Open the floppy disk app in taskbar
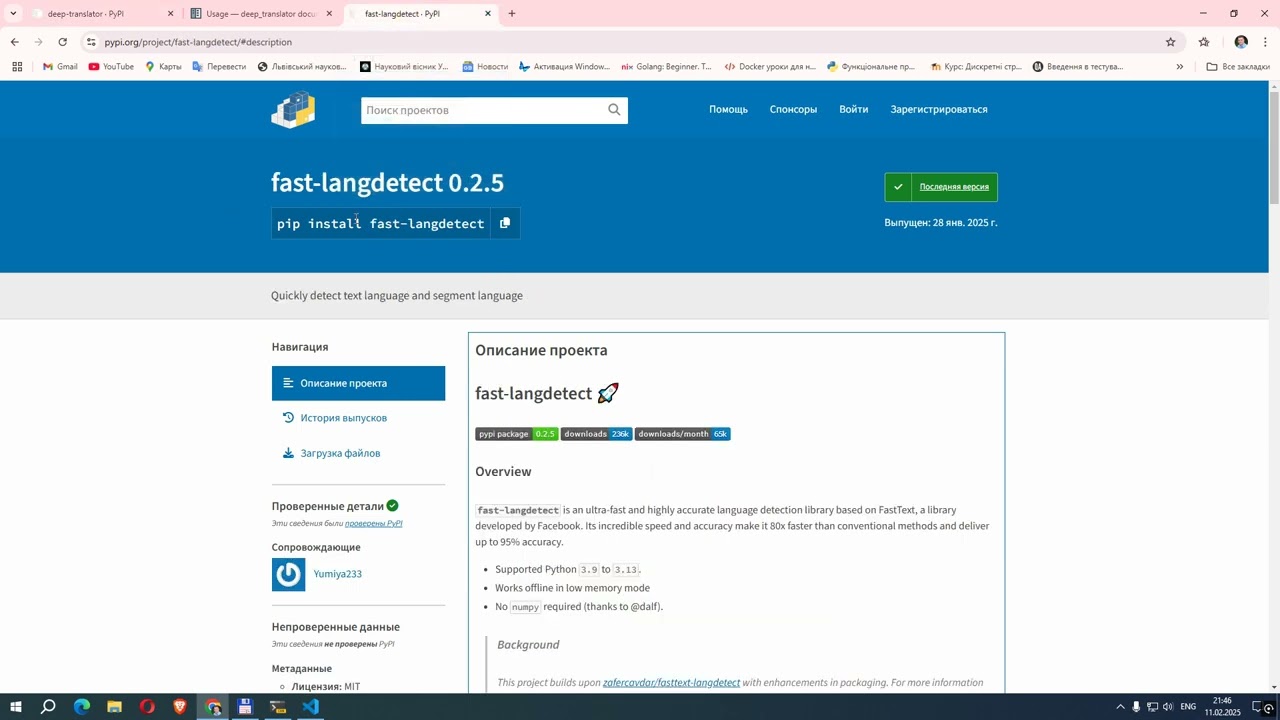 pos(245,707)
